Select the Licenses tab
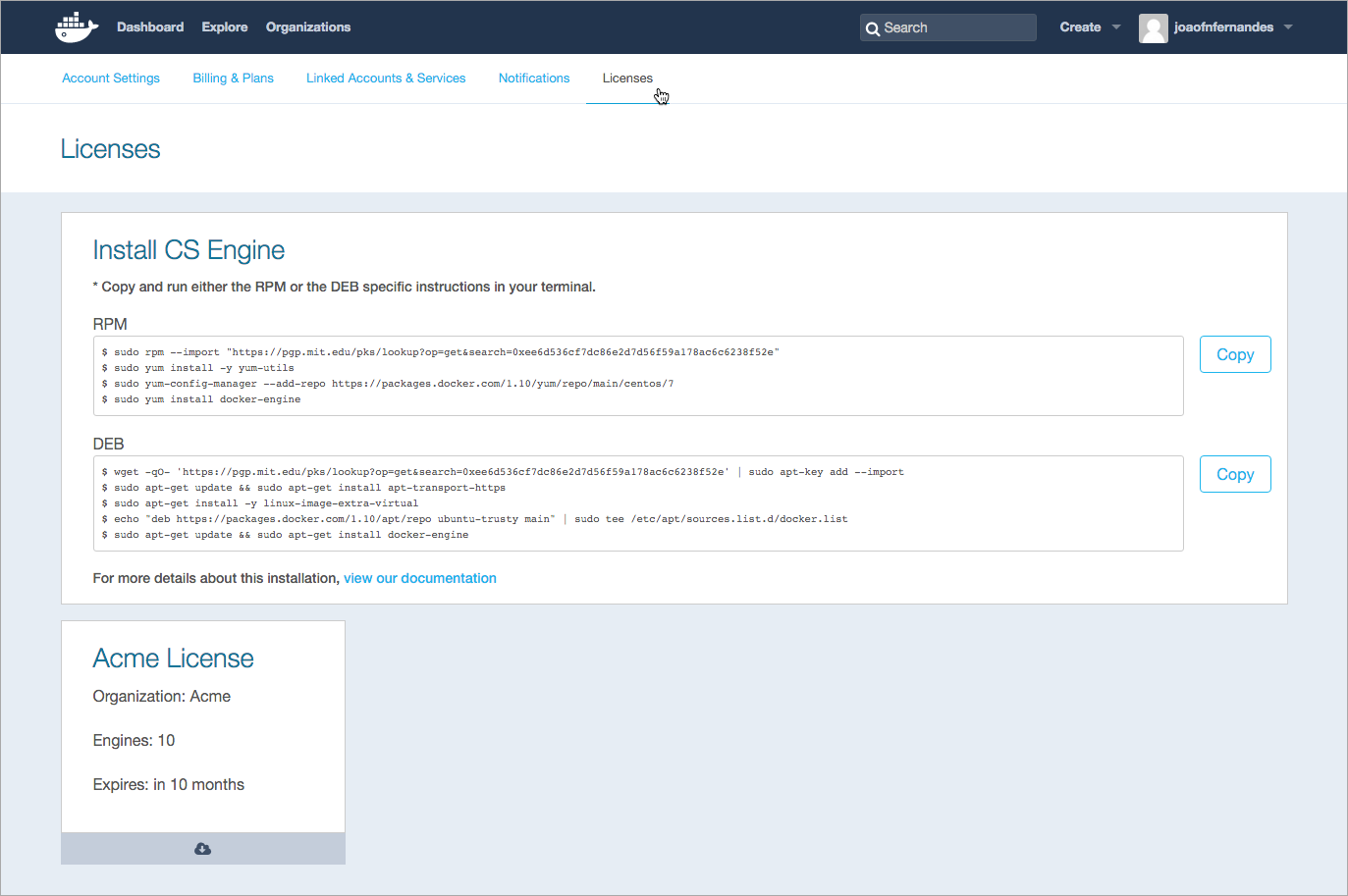Image resolution: width=1348 pixels, height=896 pixels. 627,79
